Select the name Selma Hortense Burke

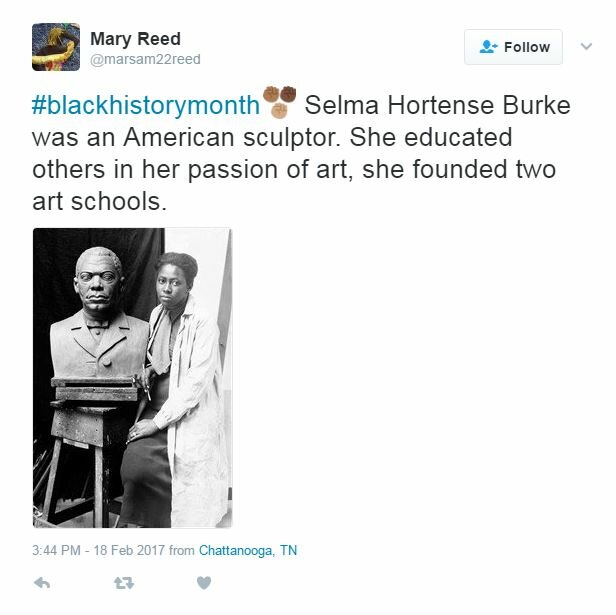(437, 105)
